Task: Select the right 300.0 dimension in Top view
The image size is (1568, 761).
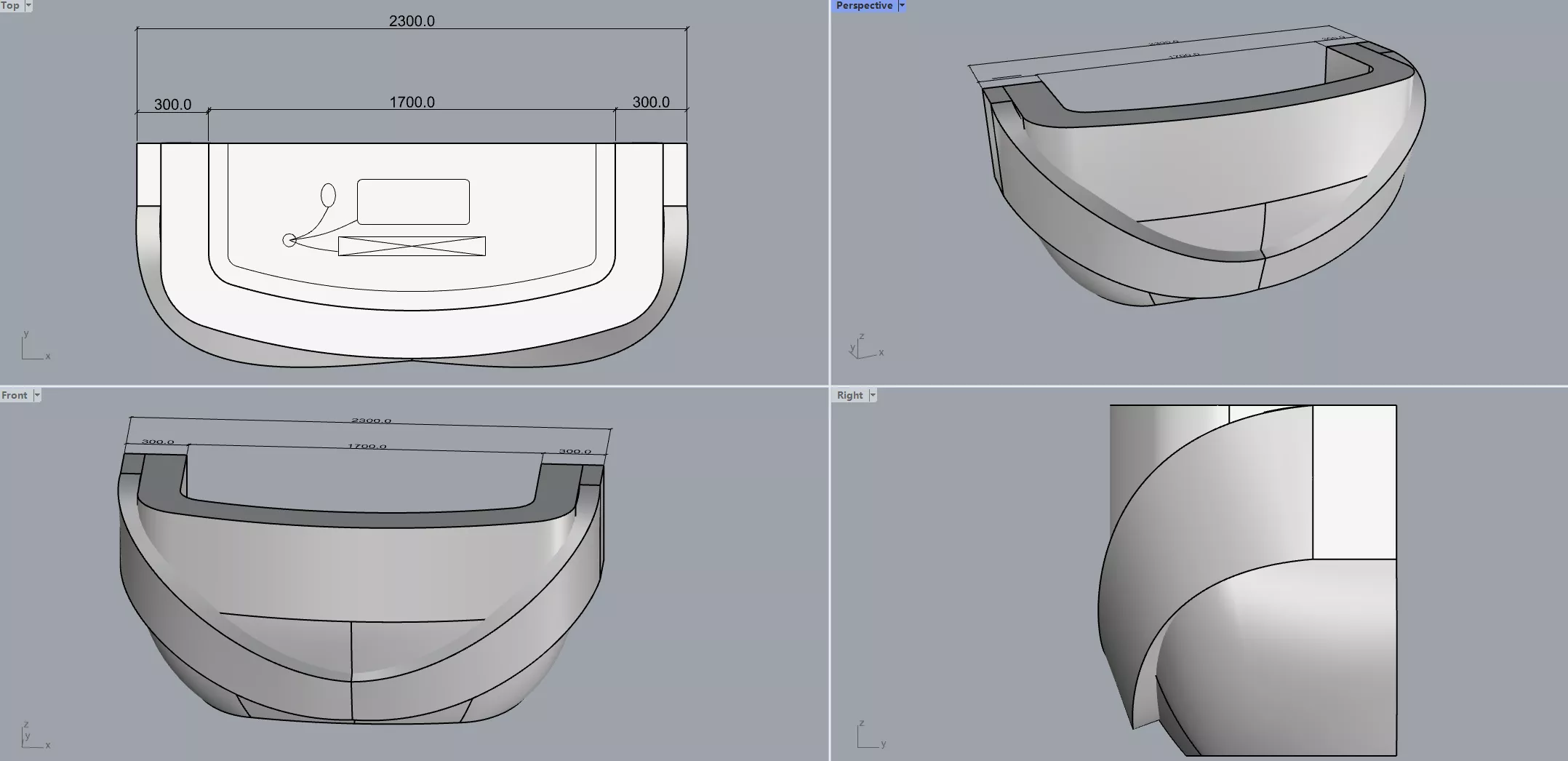Action: pyautogui.click(x=651, y=102)
